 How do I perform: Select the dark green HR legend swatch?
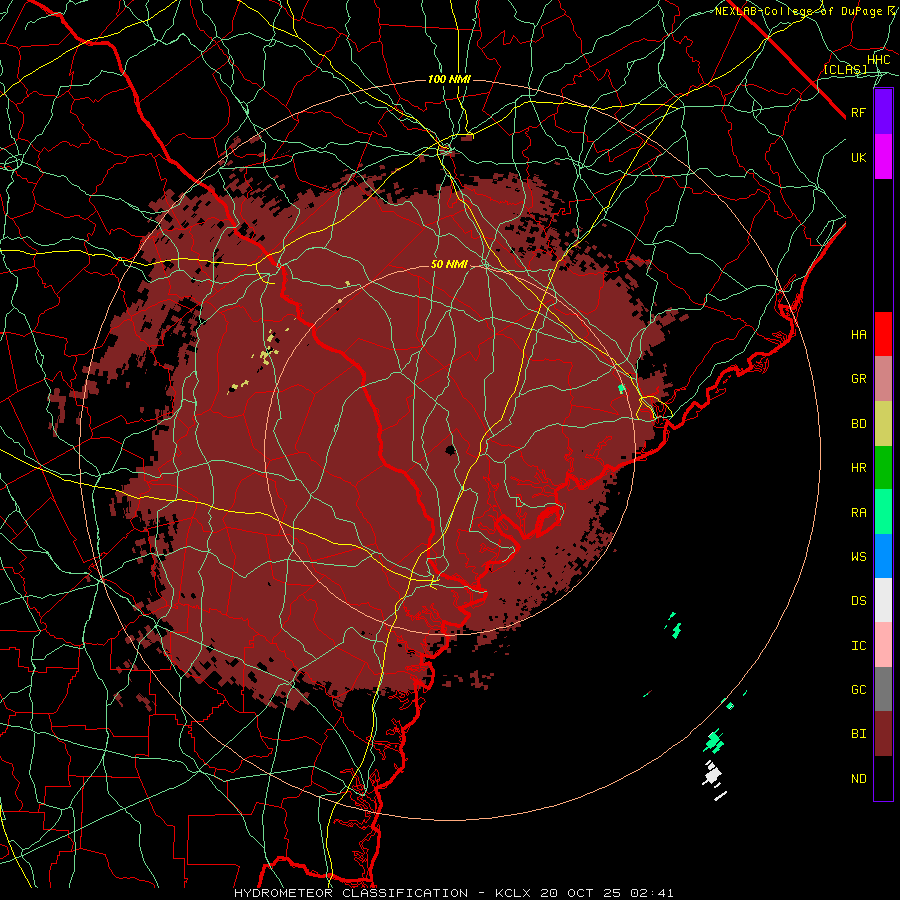[x=883, y=468]
